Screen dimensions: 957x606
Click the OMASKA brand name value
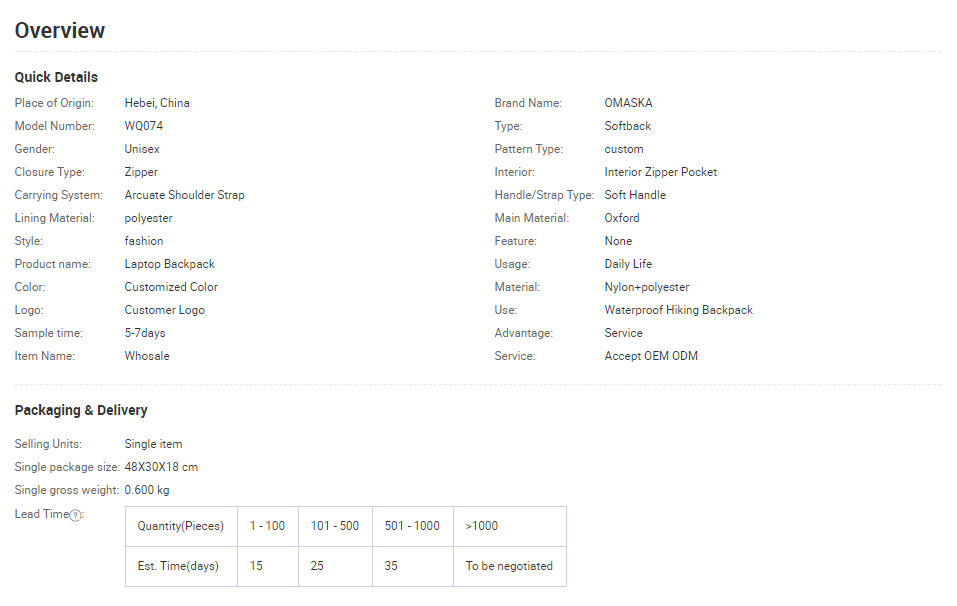coord(628,103)
